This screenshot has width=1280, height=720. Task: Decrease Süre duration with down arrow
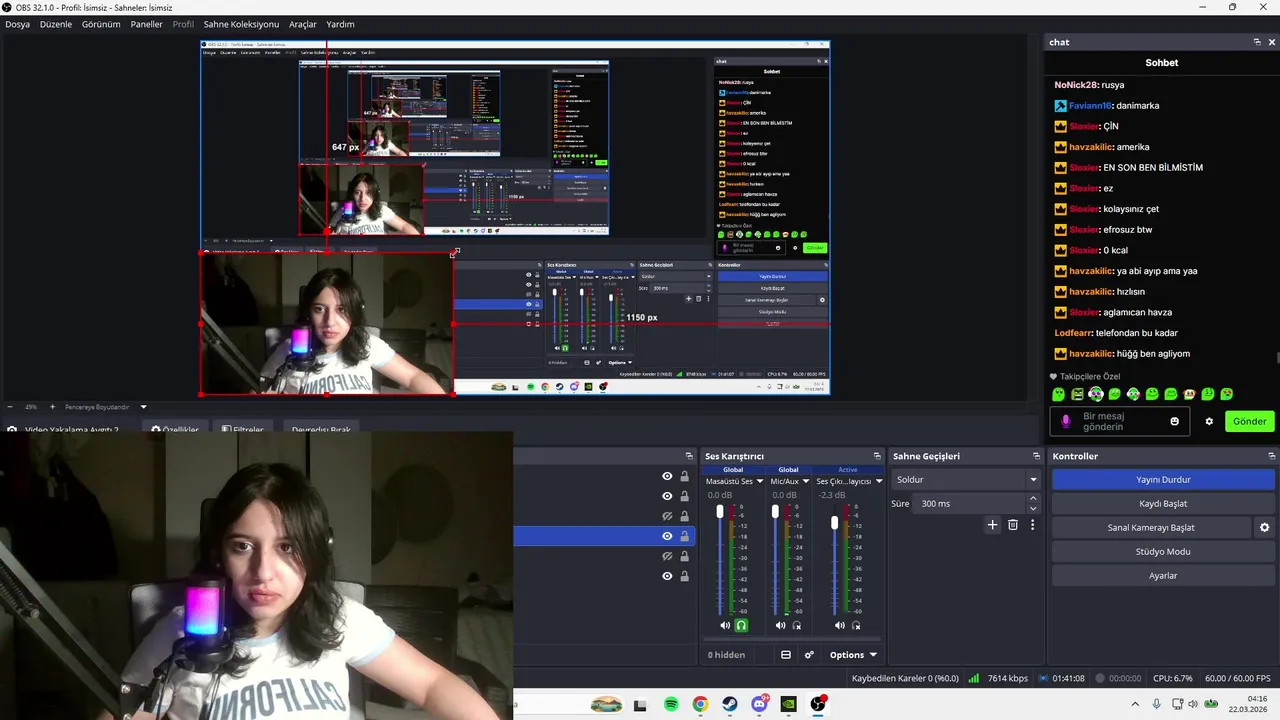pos(1033,508)
